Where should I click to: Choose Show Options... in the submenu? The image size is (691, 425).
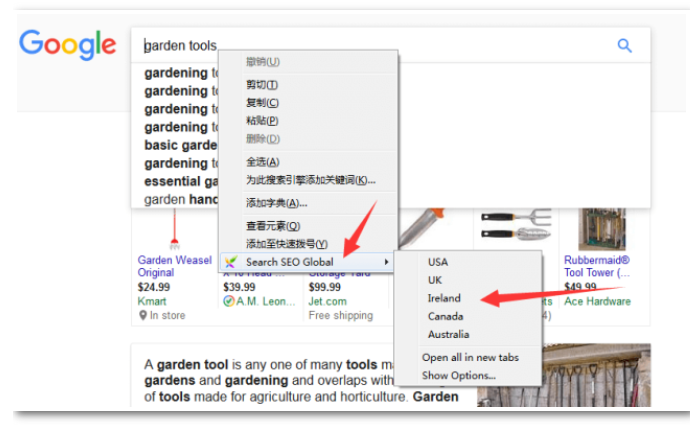pyautogui.click(x=459, y=376)
